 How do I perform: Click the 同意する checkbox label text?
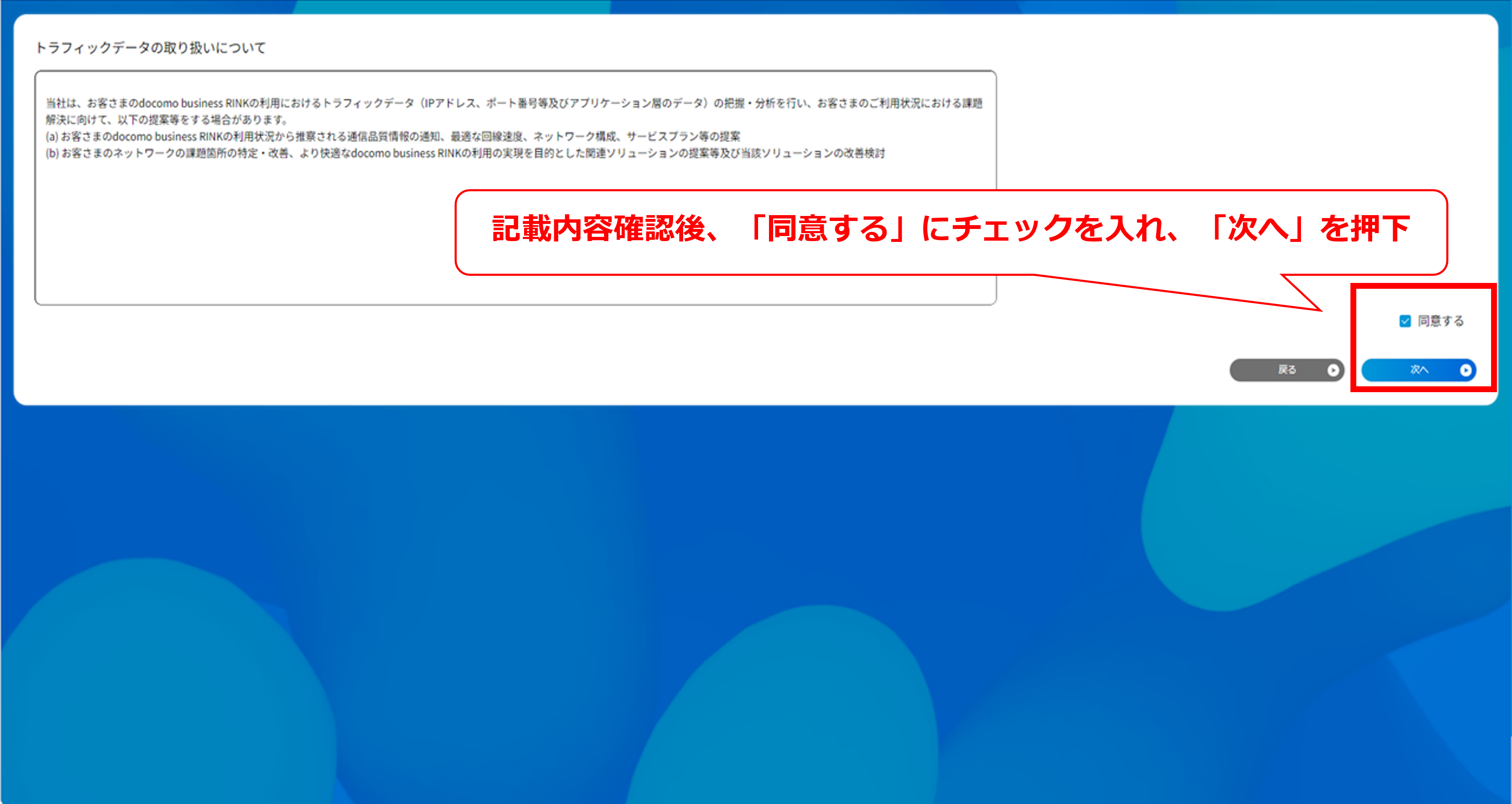[x=1440, y=321]
